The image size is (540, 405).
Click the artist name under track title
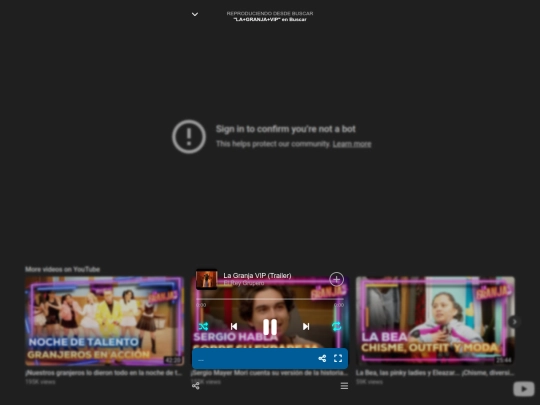tap(244, 283)
